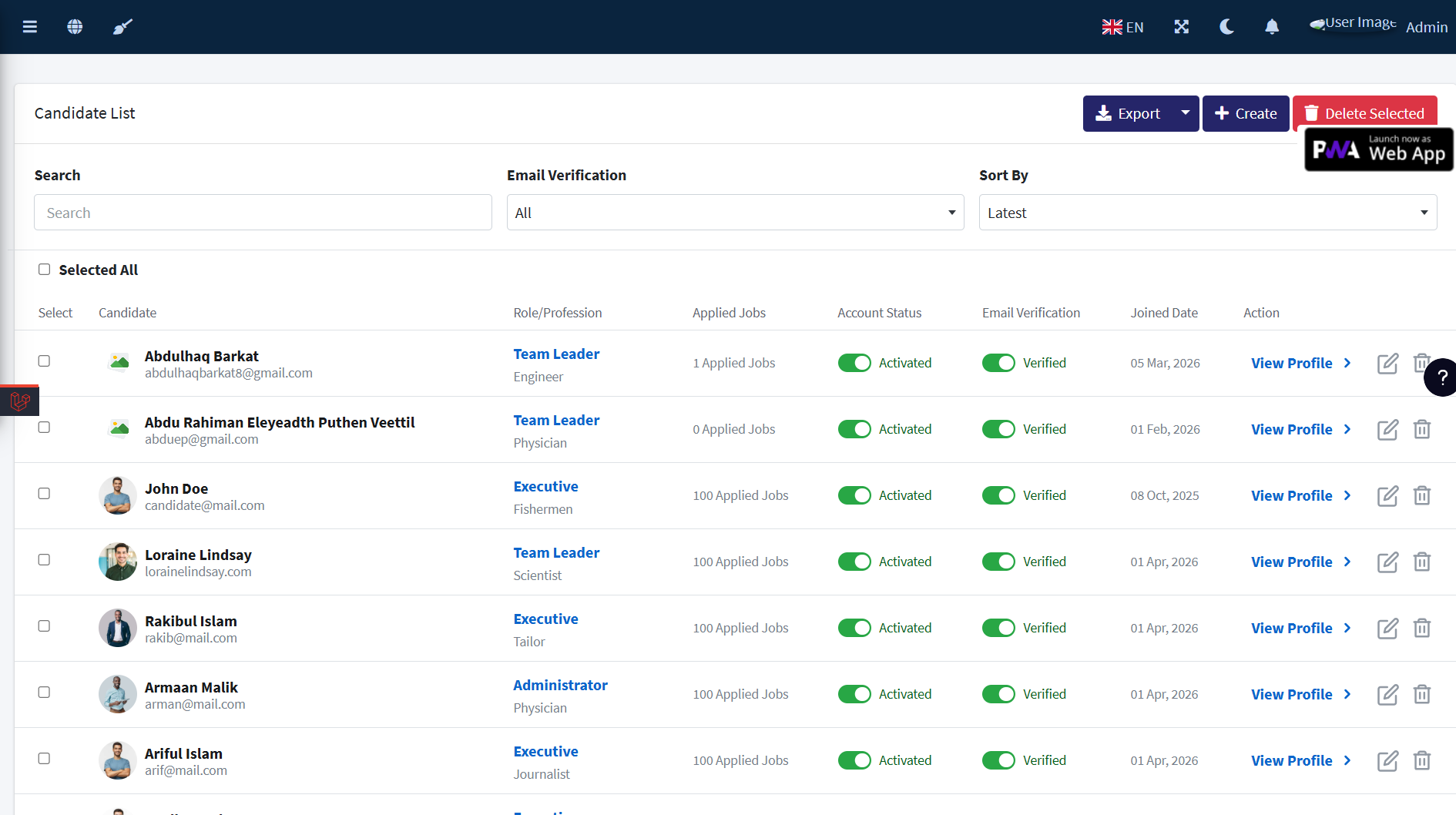Toggle fullscreen mode icon
This screenshot has height=815, width=1456.
point(1181,27)
